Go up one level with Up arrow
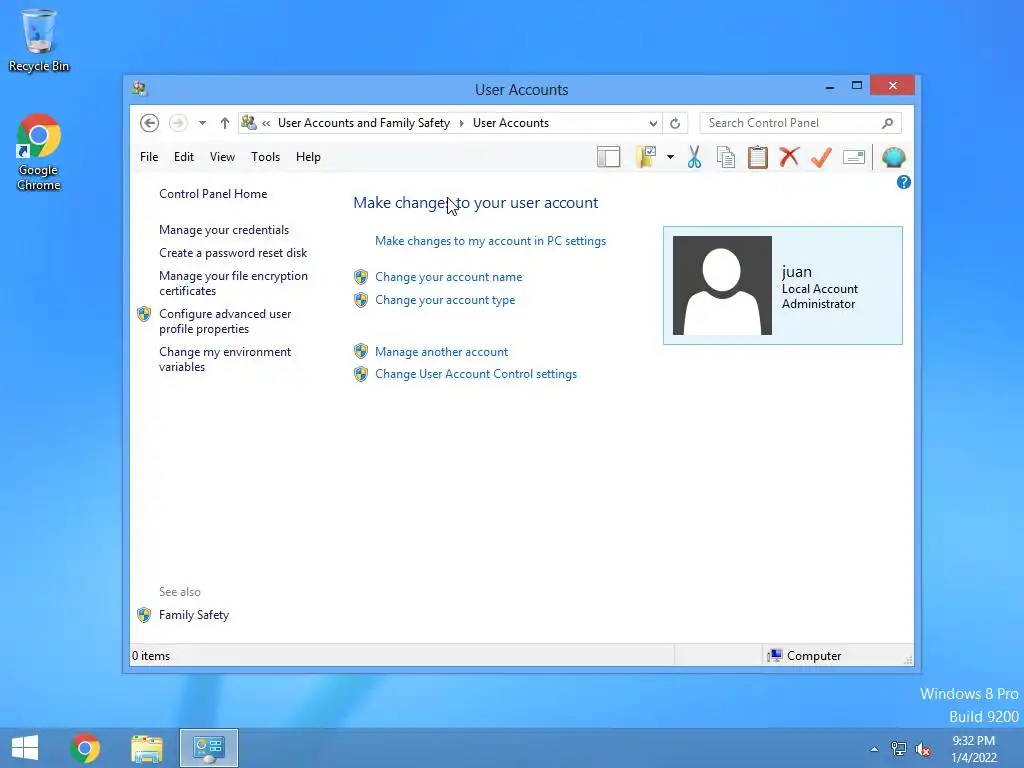The height and width of the screenshot is (768, 1024). [x=225, y=123]
